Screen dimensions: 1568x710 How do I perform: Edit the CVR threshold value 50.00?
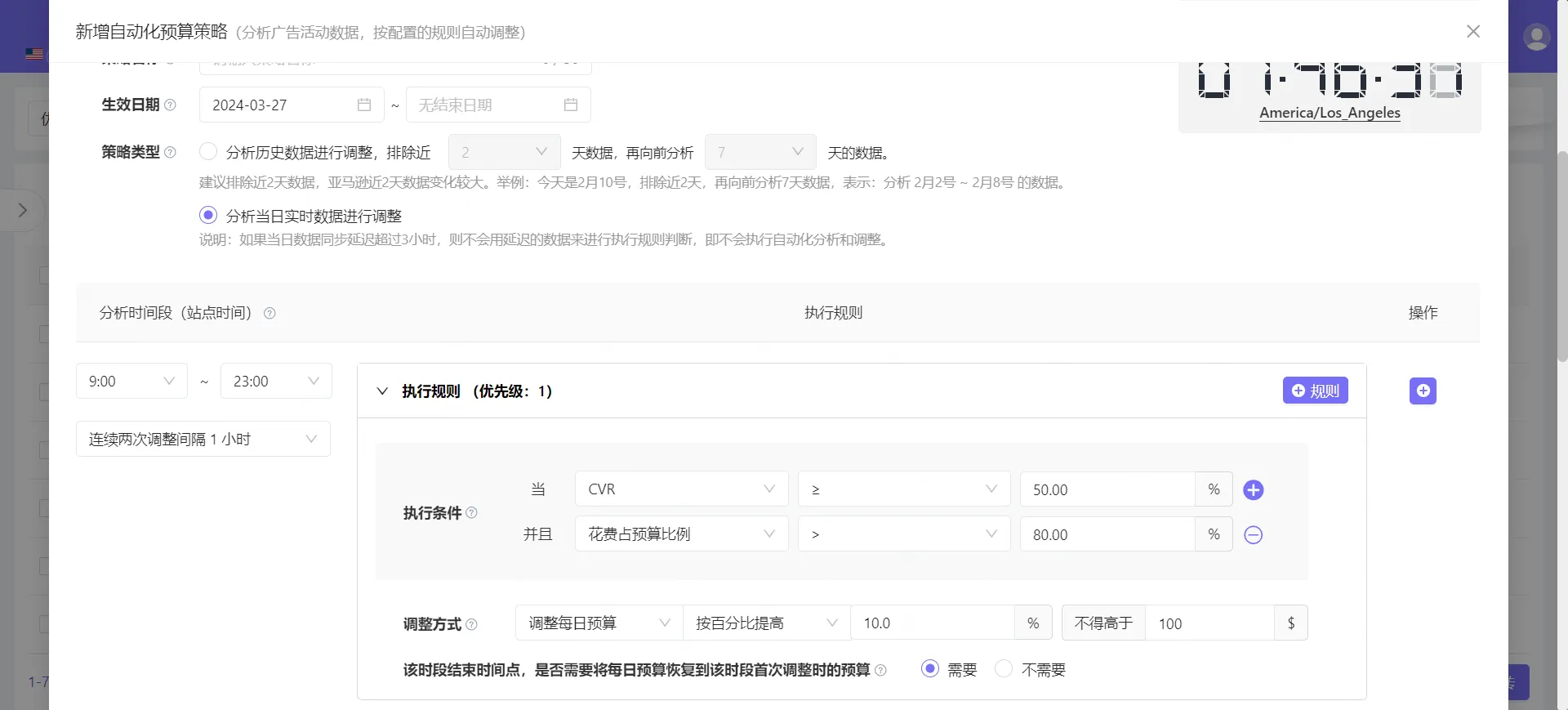pyautogui.click(x=1107, y=489)
